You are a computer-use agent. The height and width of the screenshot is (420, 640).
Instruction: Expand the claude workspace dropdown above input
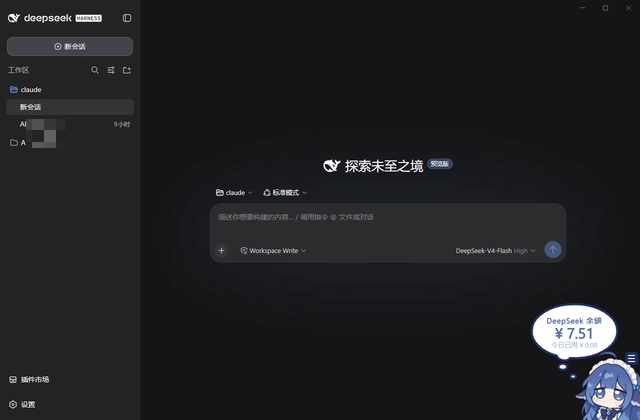tap(234, 193)
